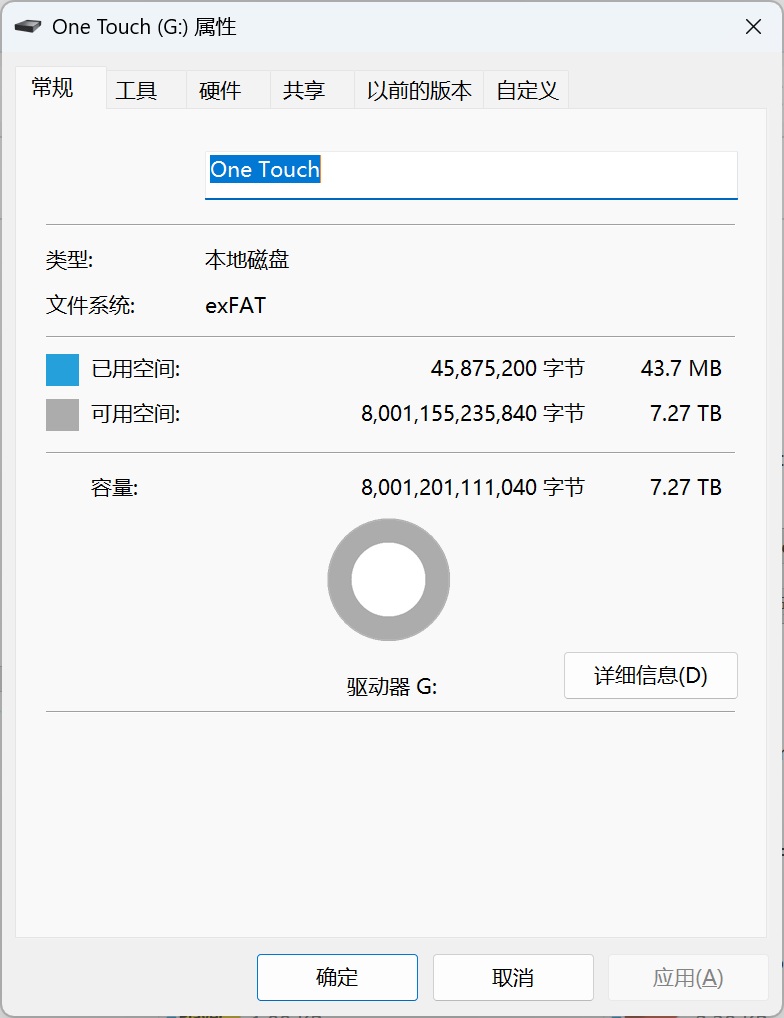
Task: Click the 45,875,200 字节 used value
Action: point(508,369)
